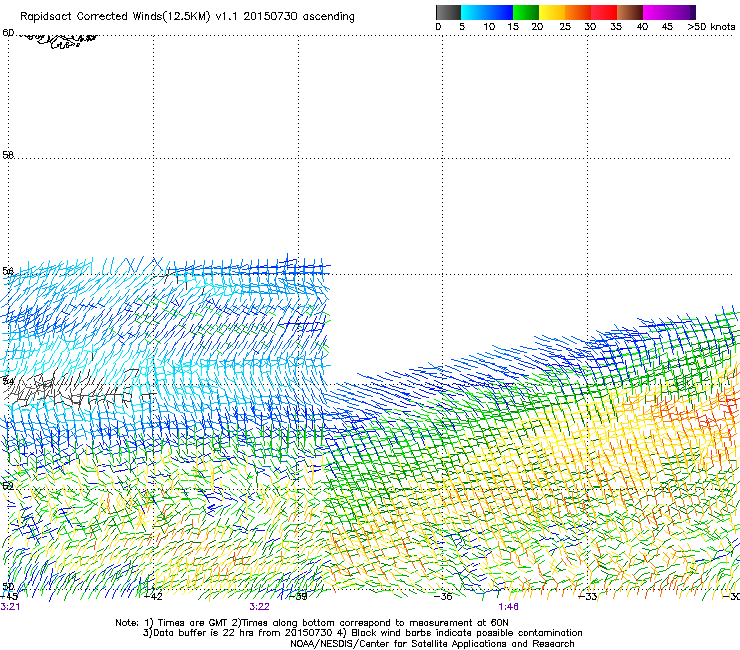Click the coastline outline near 60N
This screenshot has height=650, width=740.
pyautogui.click(x=57, y=41)
